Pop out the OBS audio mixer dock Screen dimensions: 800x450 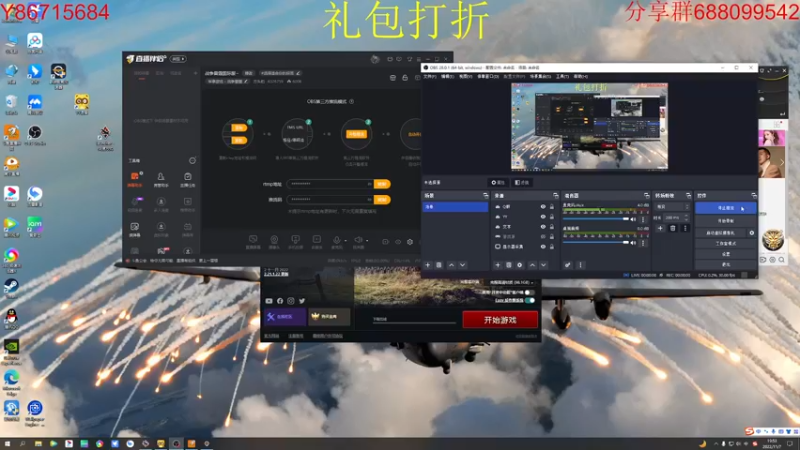(x=646, y=196)
